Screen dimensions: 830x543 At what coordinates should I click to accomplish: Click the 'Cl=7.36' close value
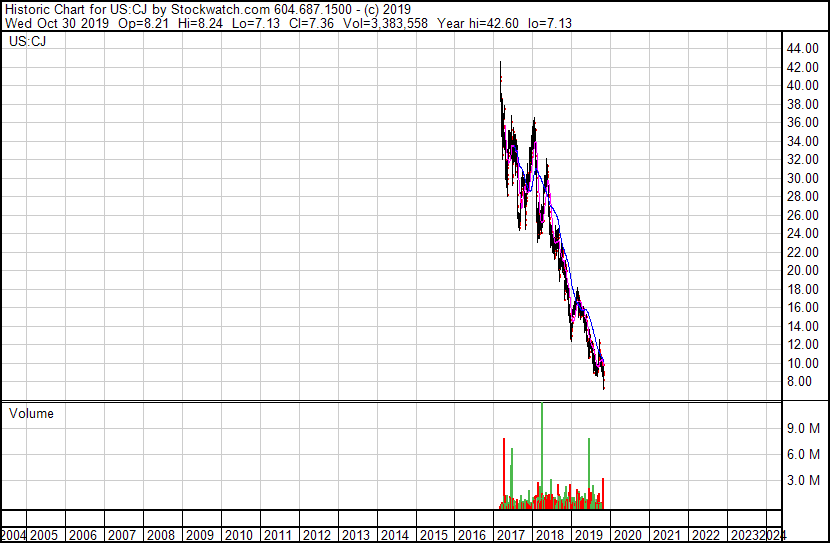[312, 23]
